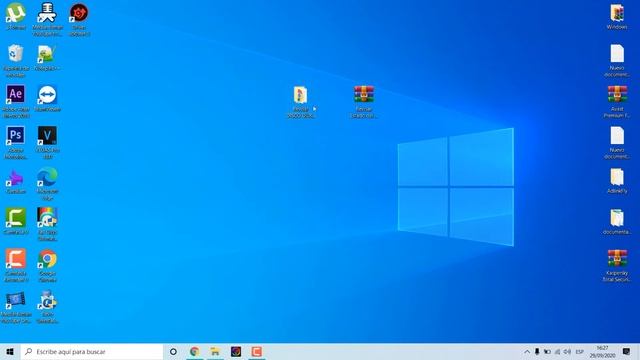Image resolution: width=640 pixels, height=360 pixels.
Task: Select the Windows folder on desktop
Action: point(617,16)
